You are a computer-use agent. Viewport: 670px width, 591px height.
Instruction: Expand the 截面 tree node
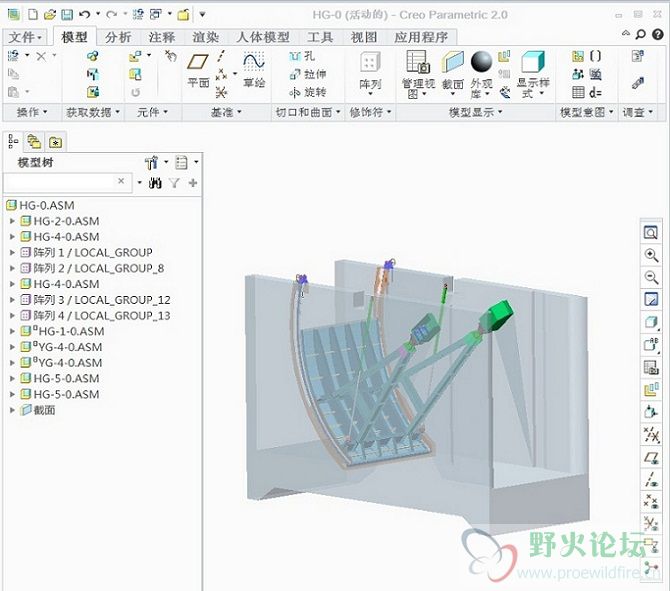tap(12, 410)
